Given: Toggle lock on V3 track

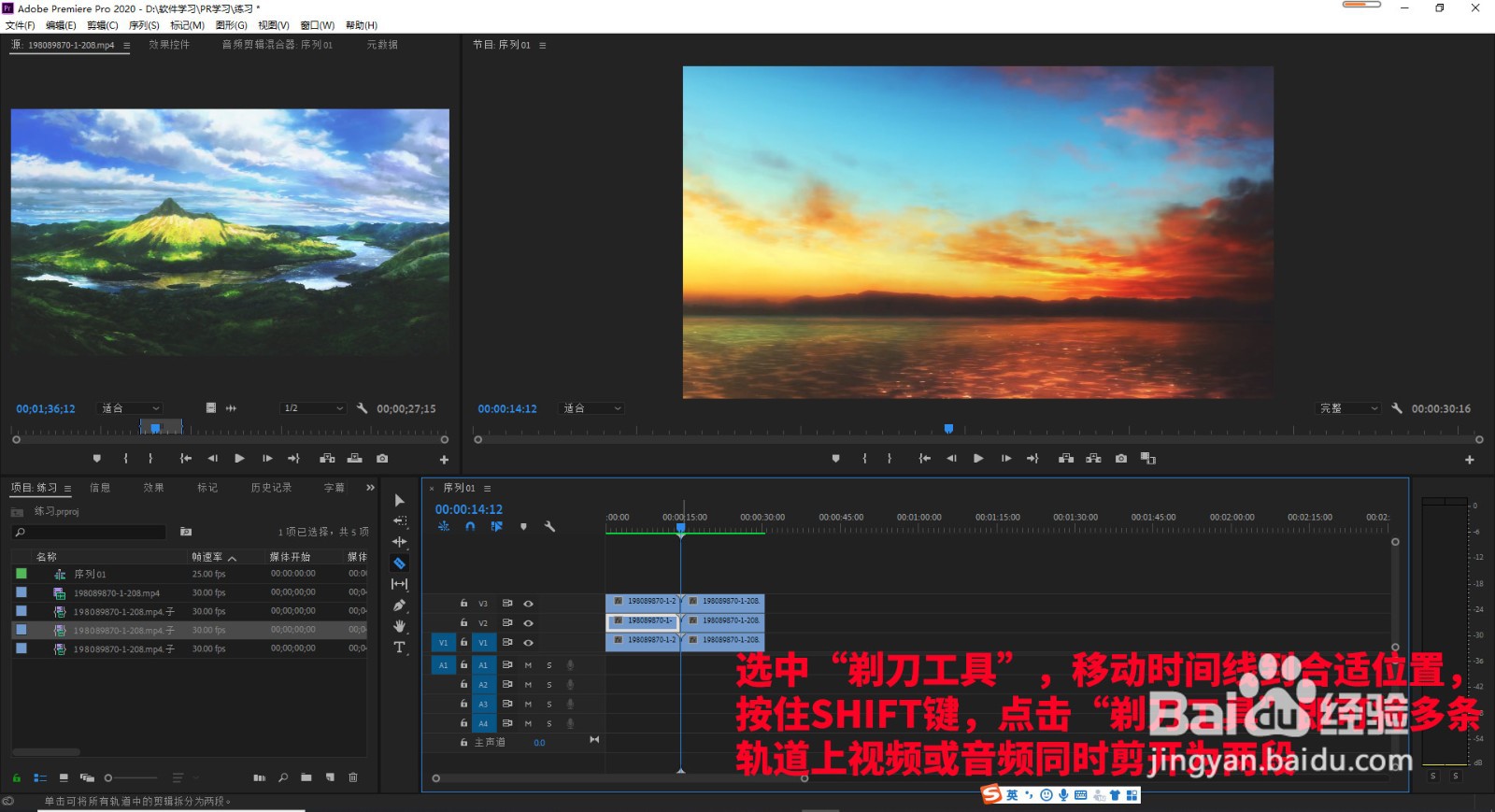Looking at the screenshot, I should click(x=463, y=604).
